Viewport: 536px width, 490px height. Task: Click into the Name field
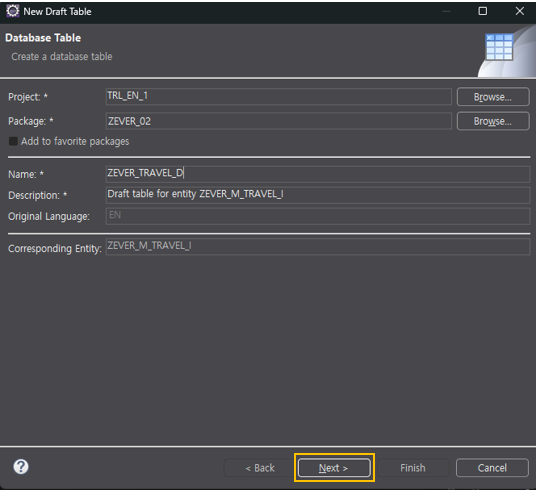click(318, 174)
